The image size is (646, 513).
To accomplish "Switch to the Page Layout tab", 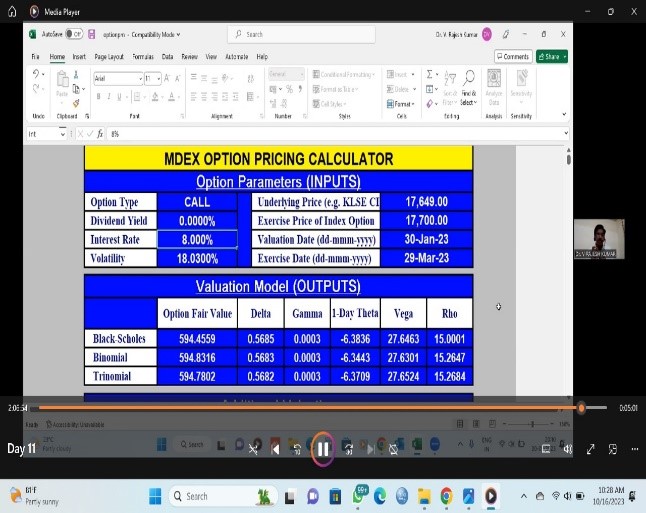I will 109,56.
